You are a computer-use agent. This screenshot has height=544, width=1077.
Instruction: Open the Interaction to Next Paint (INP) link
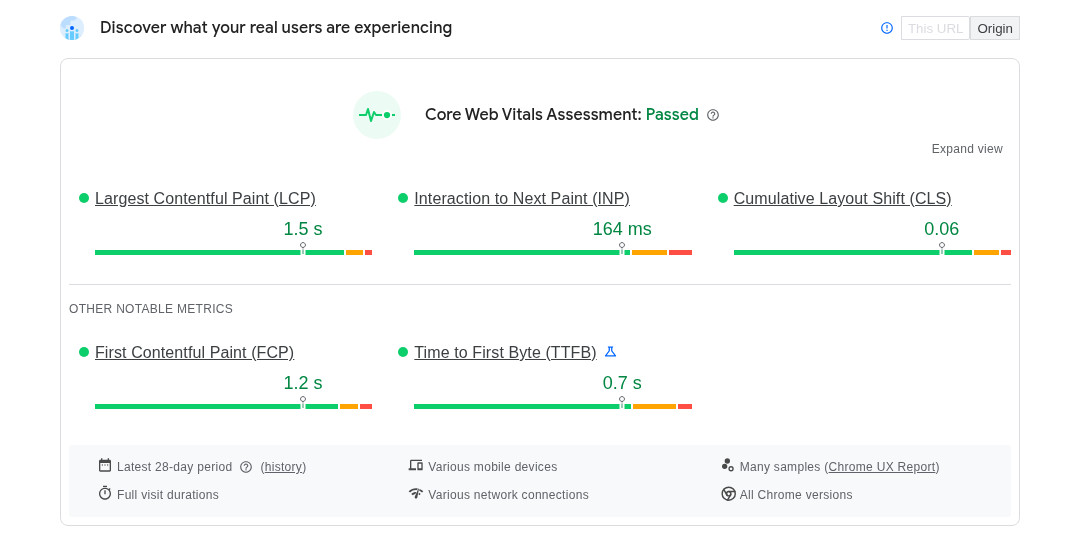522,198
